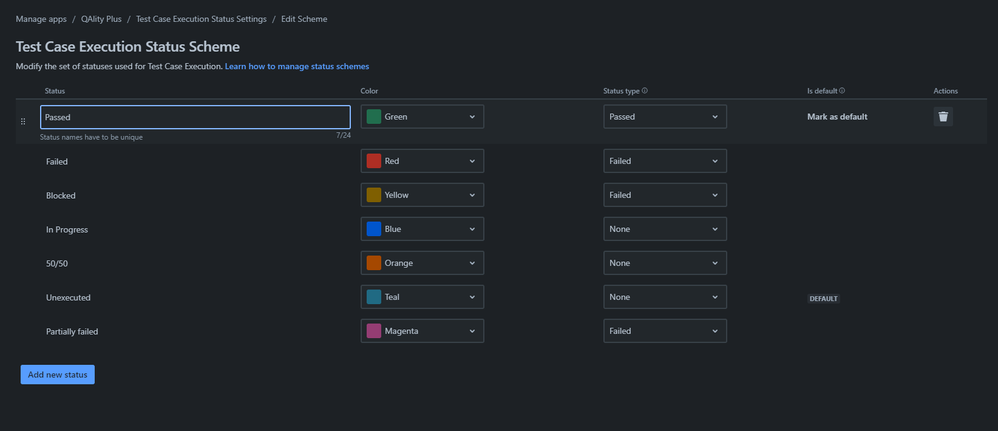Open status type dropdown for 50/50 row
This screenshot has width=998, height=431.
665,263
